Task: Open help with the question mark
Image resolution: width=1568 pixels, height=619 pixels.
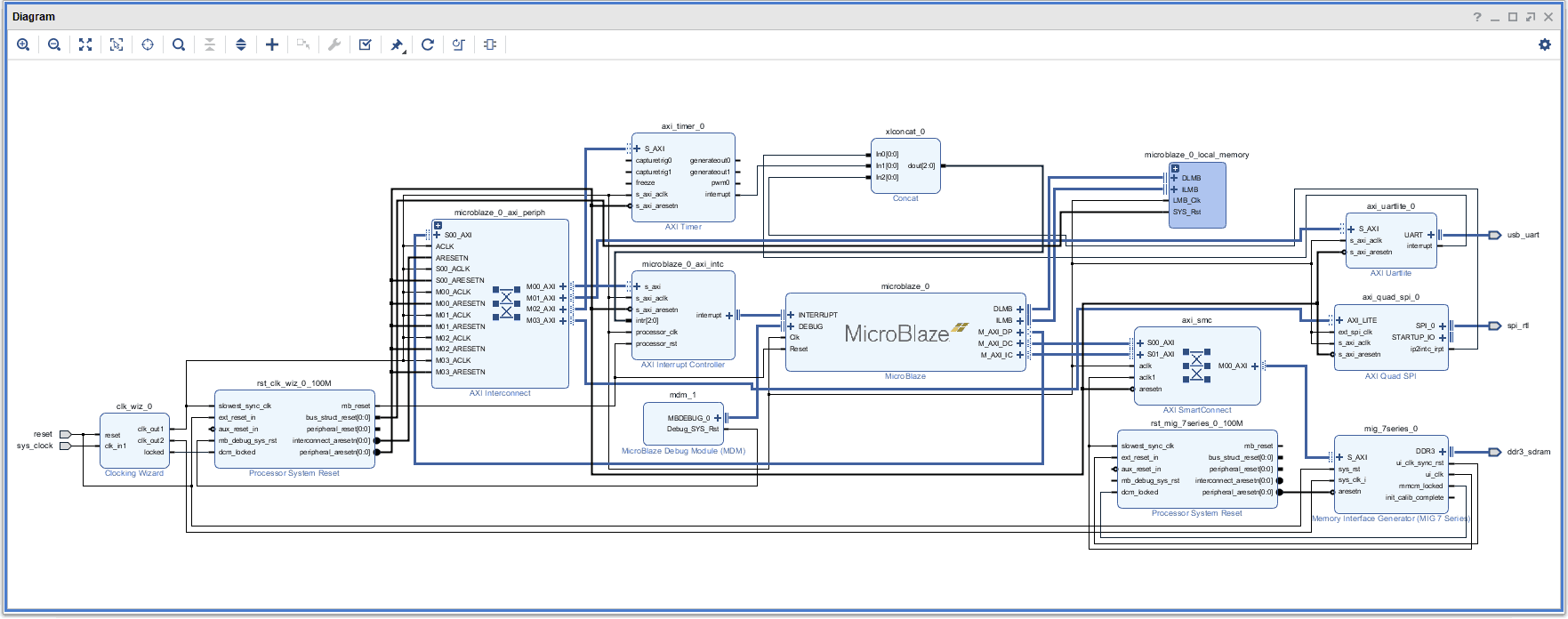Action: [1477, 17]
